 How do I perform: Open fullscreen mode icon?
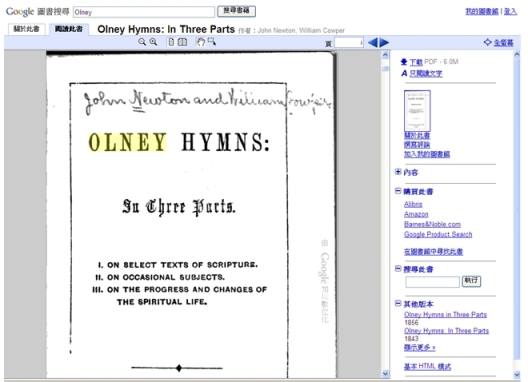pyautogui.click(x=487, y=42)
